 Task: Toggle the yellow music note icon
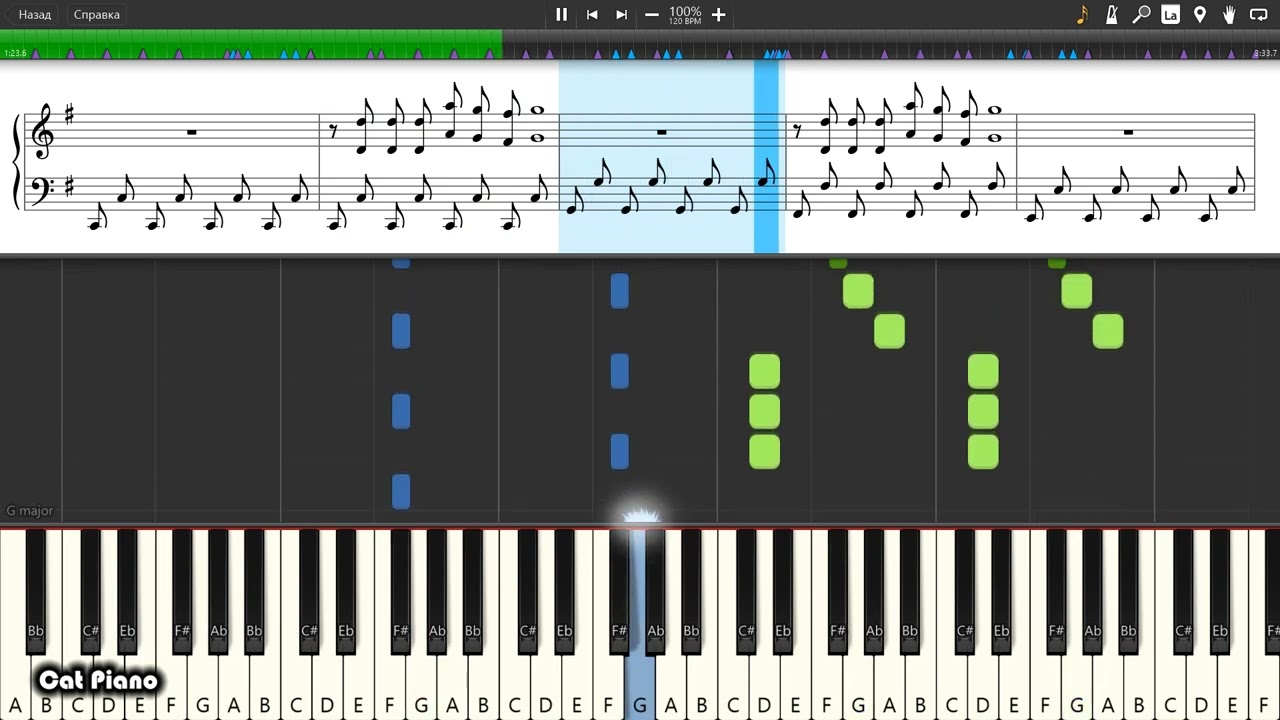click(1082, 14)
